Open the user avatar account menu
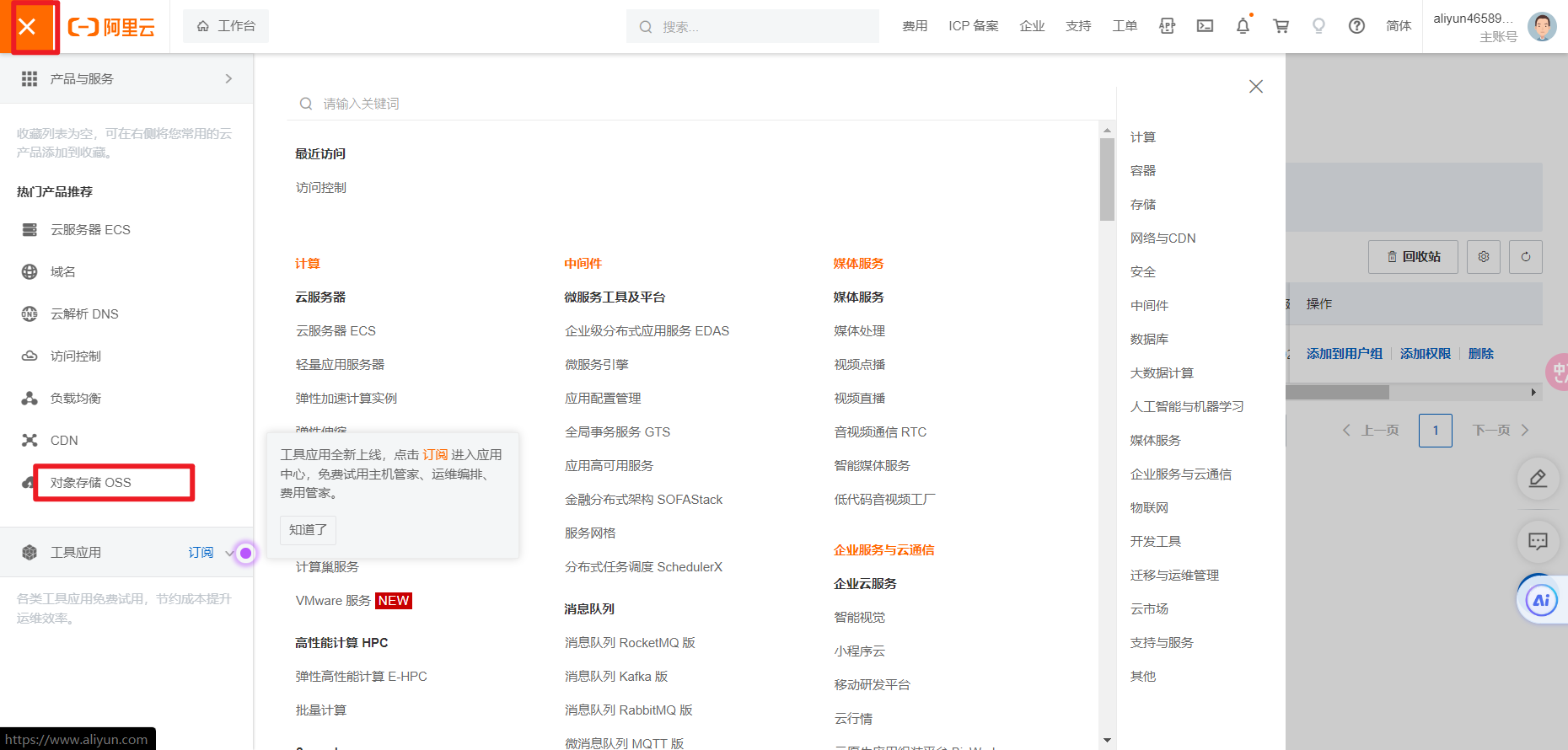 pyautogui.click(x=1542, y=26)
